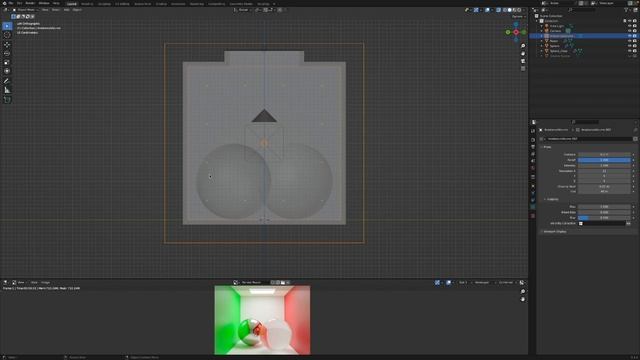Click the Falloff slider

[x=604, y=160]
